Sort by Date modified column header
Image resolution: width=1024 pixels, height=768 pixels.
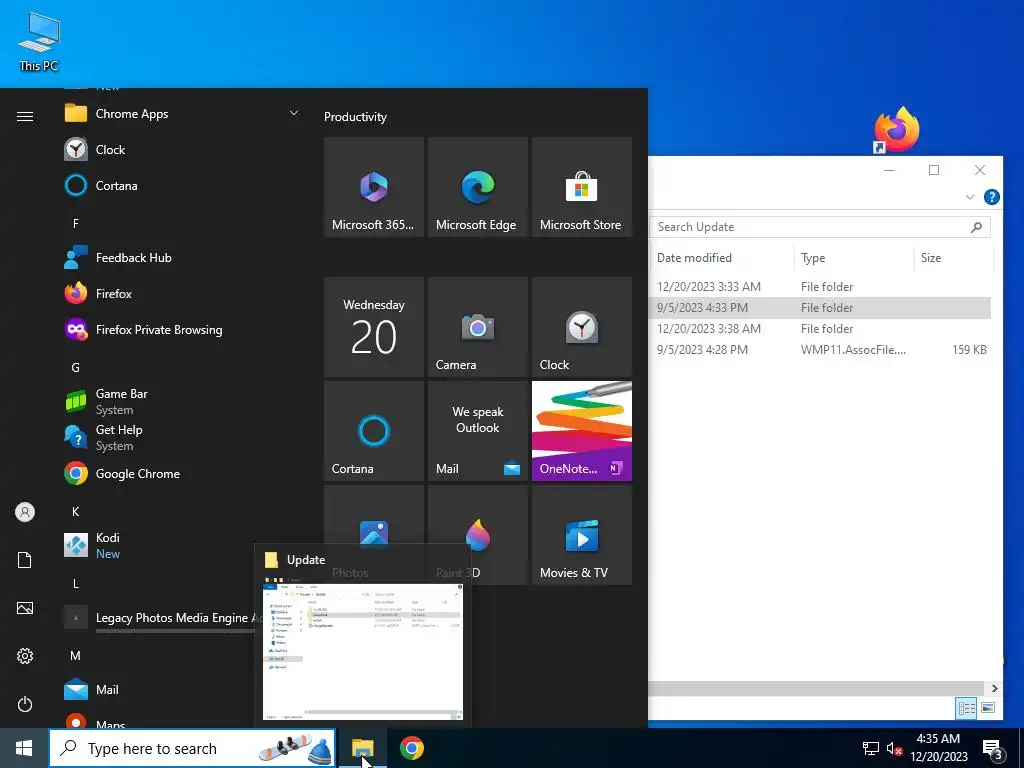click(694, 258)
